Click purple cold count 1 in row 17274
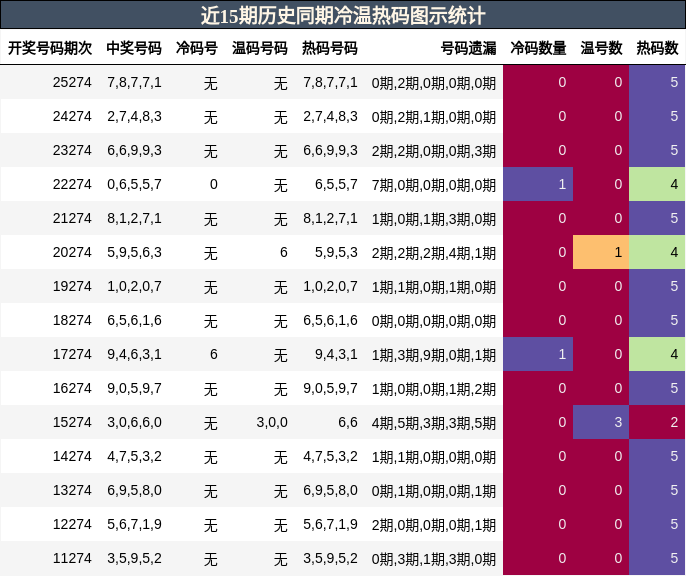The image size is (686, 576). click(538, 354)
